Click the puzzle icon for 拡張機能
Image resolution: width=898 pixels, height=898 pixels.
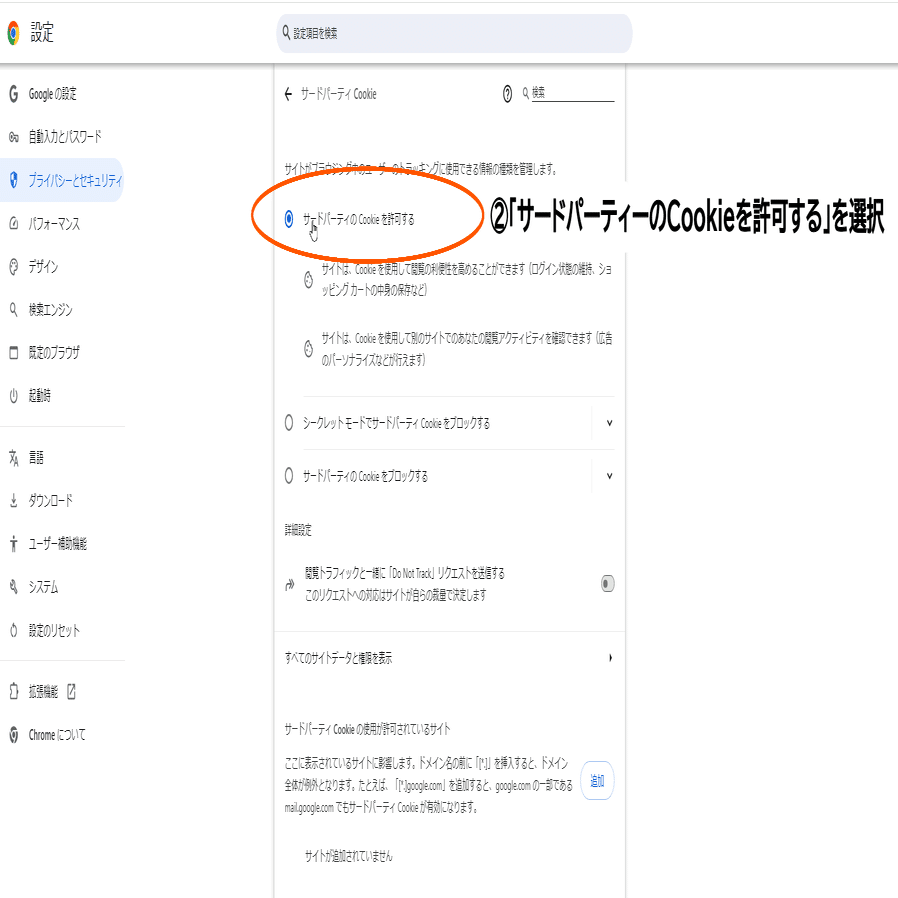point(14,691)
